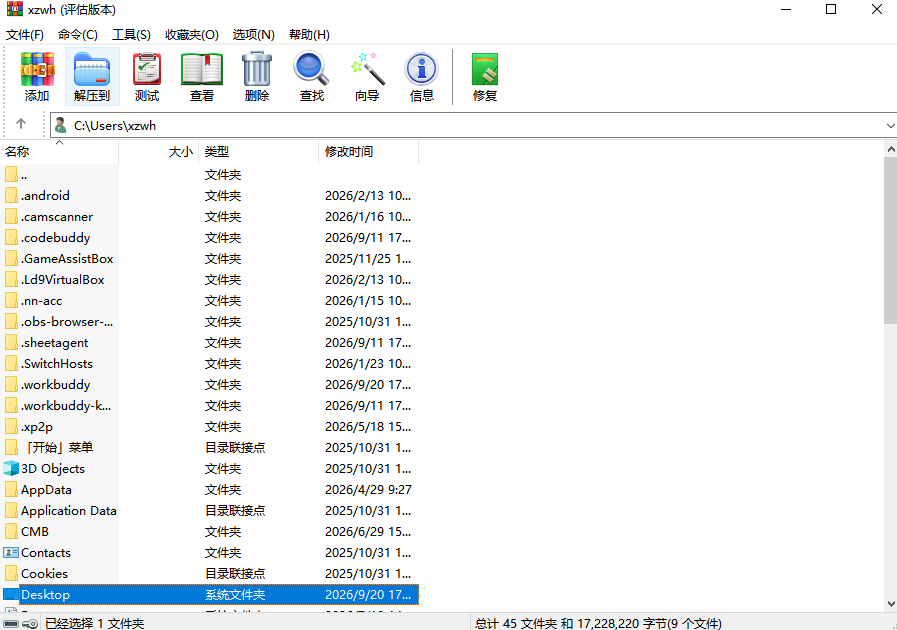Click the drive icon in the status bar
The height and width of the screenshot is (630, 897).
click(12, 623)
